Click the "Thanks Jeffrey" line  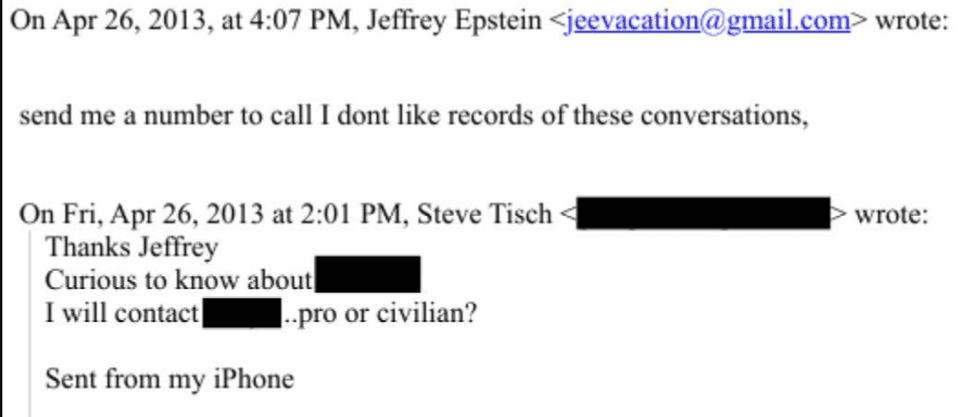pos(118,245)
